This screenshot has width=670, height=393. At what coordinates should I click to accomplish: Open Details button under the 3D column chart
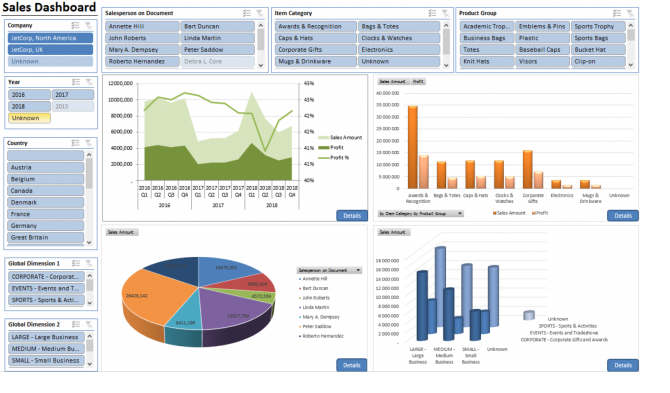tap(623, 365)
